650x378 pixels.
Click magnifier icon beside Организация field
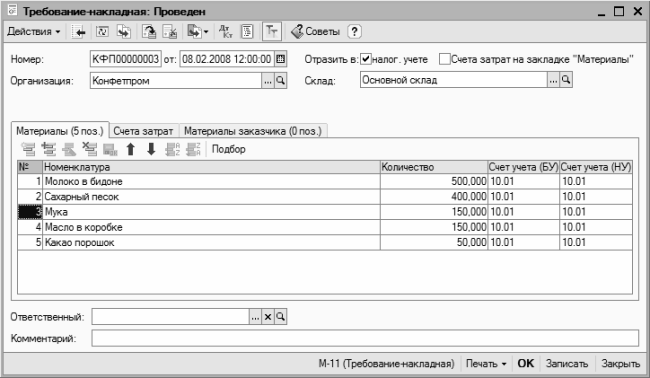(281, 80)
